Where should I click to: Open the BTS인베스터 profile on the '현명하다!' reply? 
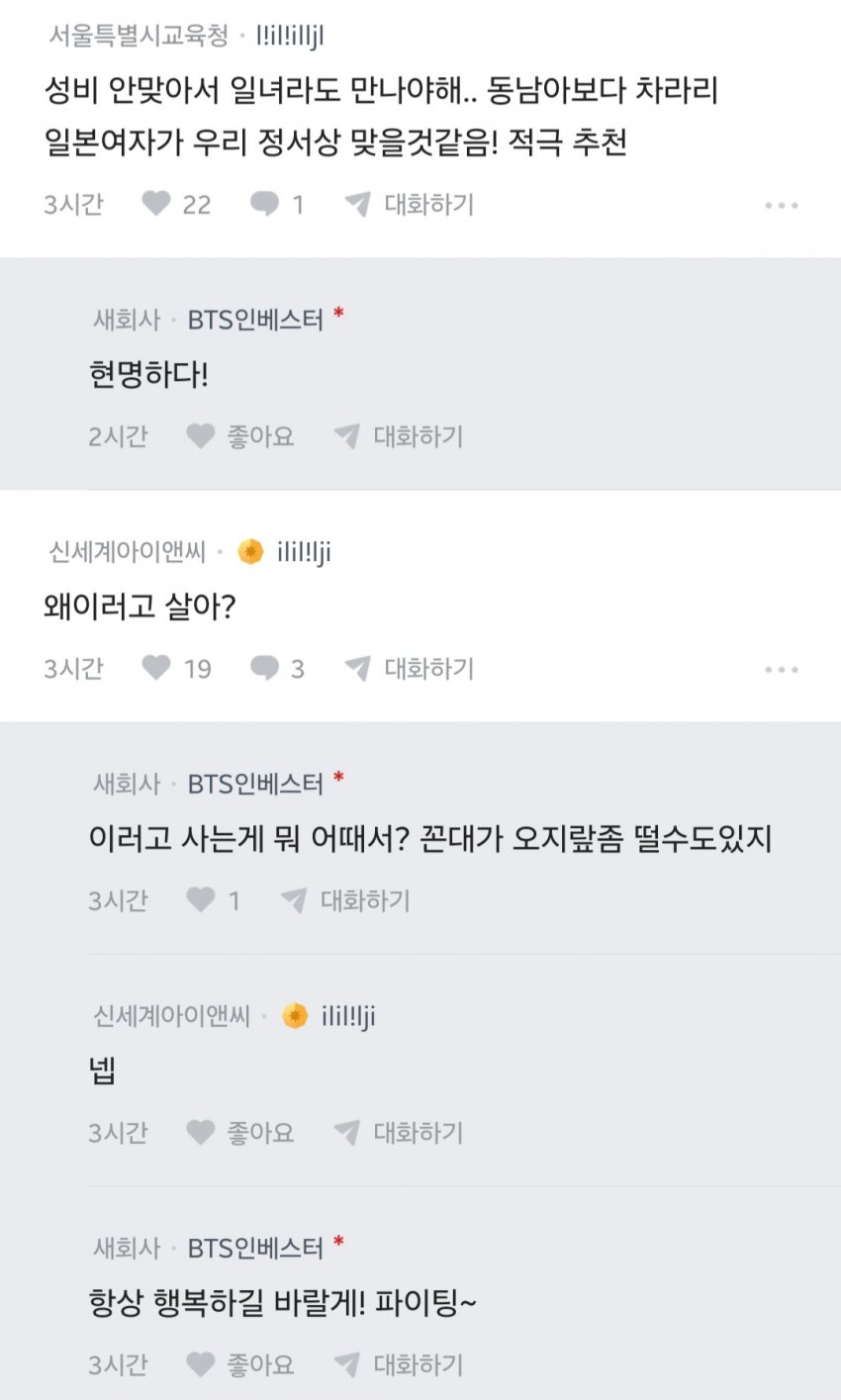255,320
